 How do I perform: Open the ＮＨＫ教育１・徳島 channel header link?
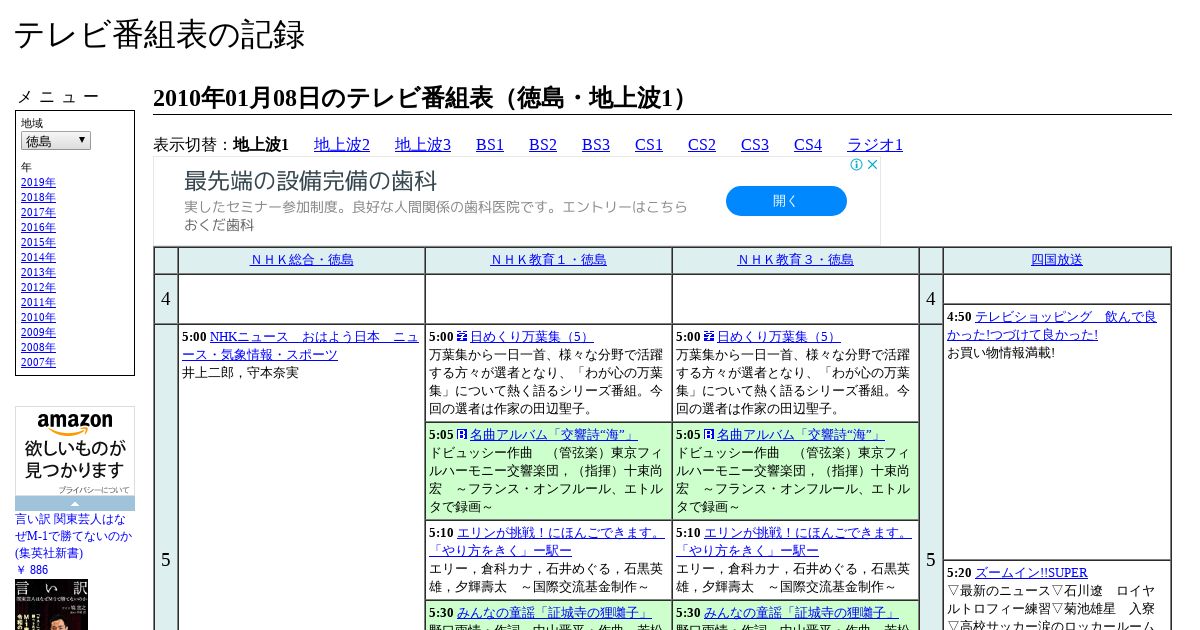pos(549,260)
